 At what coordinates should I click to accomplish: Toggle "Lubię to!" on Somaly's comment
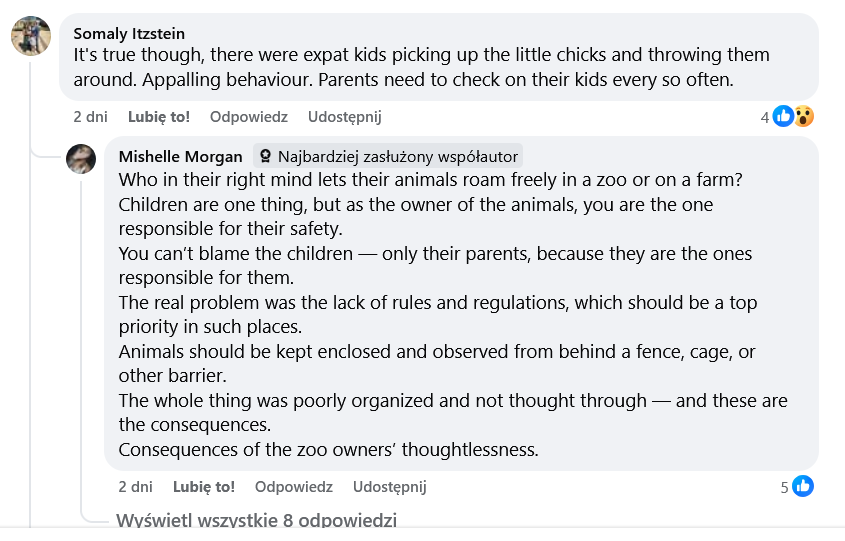159,117
